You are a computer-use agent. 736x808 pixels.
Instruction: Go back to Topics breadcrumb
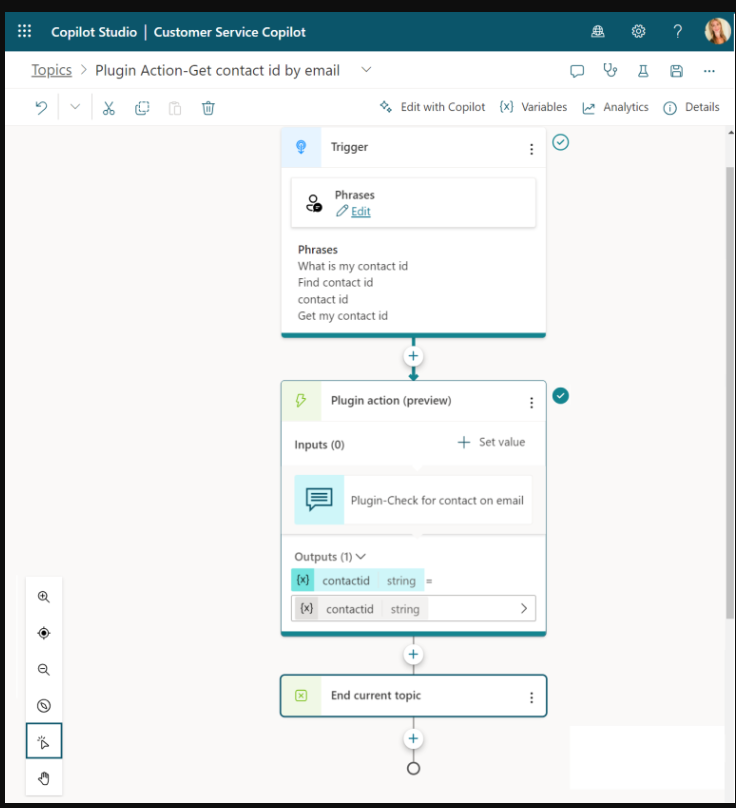tap(52, 70)
